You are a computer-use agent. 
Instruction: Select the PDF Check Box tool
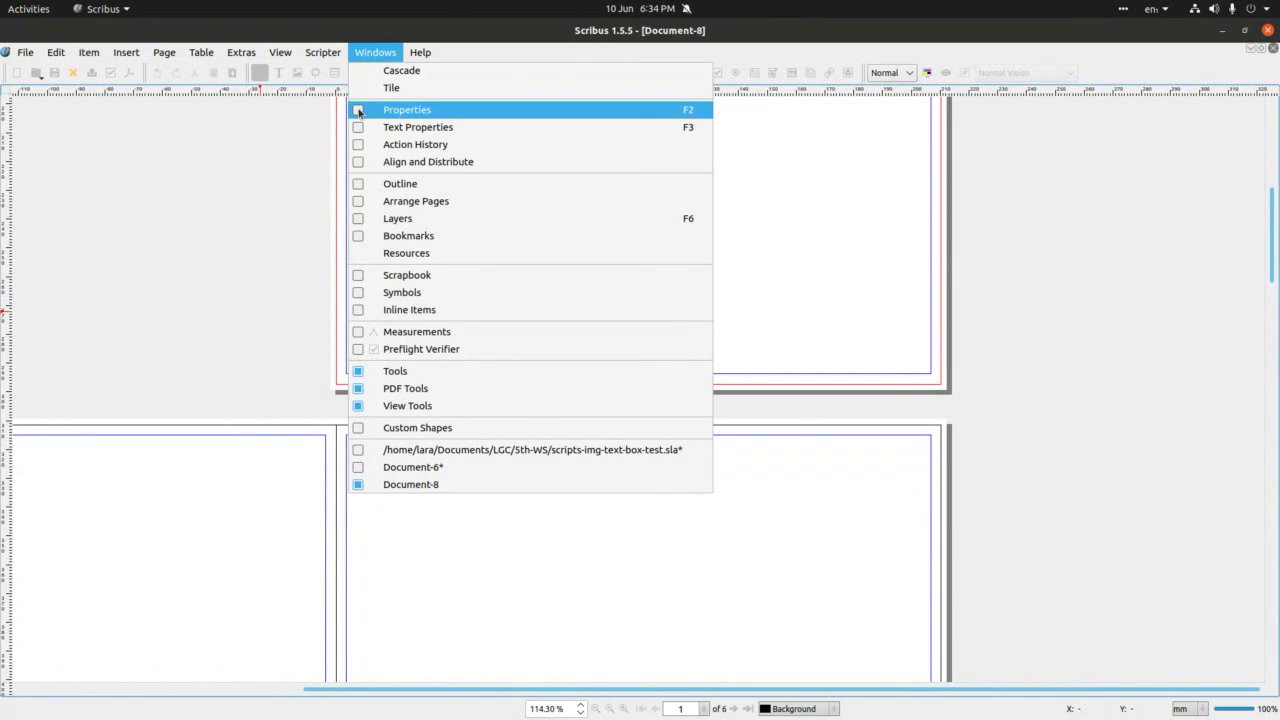[x=717, y=73]
